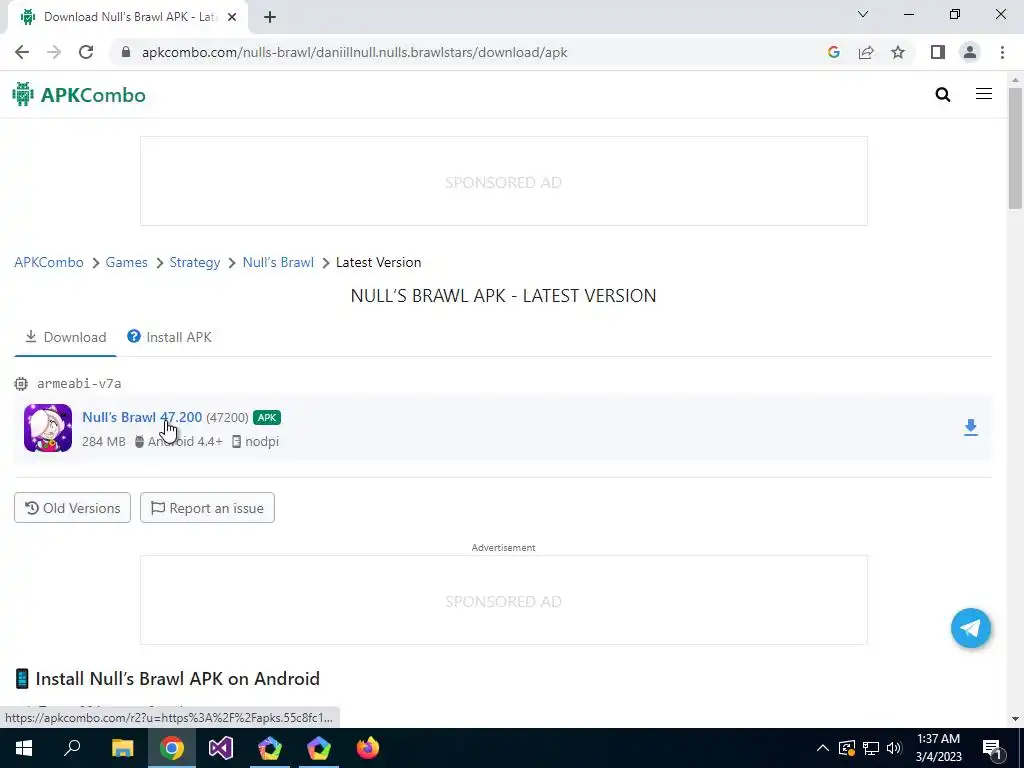The height and width of the screenshot is (768, 1024).
Task: Open the Chrome profile avatar
Action: click(970, 52)
